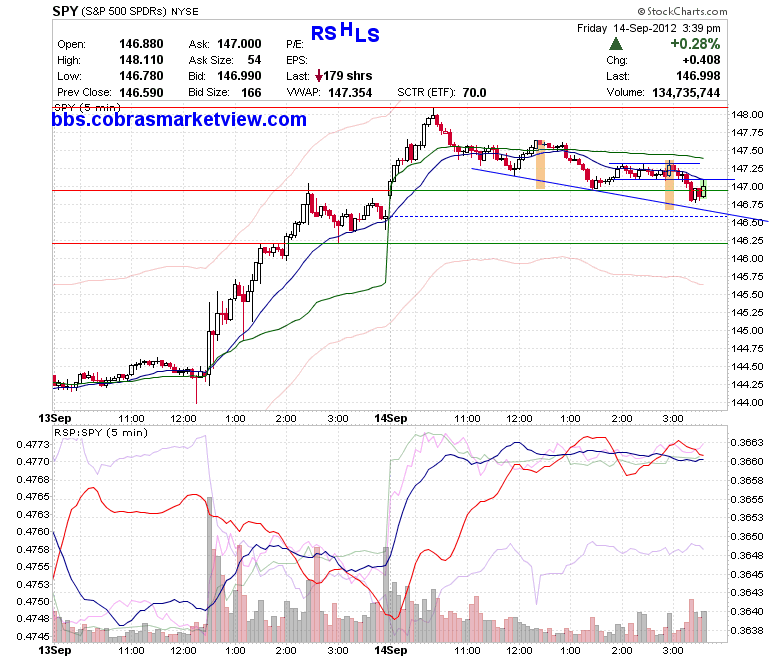This screenshot has height=659, width=780.
Task: Click the 148.00 price axis label
Action: [747, 114]
